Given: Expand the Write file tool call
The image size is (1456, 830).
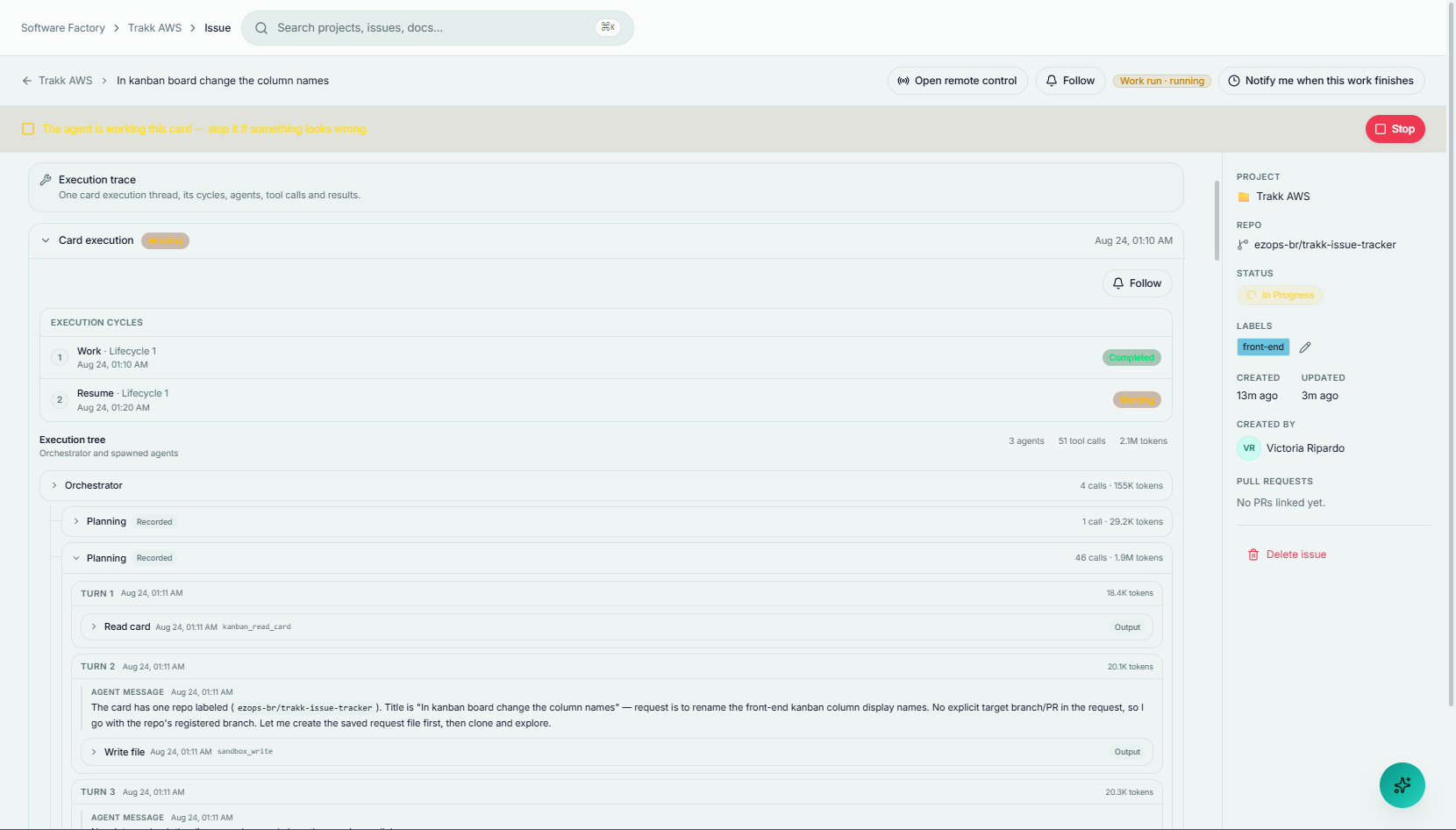Looking at the screenshot, I should coord(94,752).
